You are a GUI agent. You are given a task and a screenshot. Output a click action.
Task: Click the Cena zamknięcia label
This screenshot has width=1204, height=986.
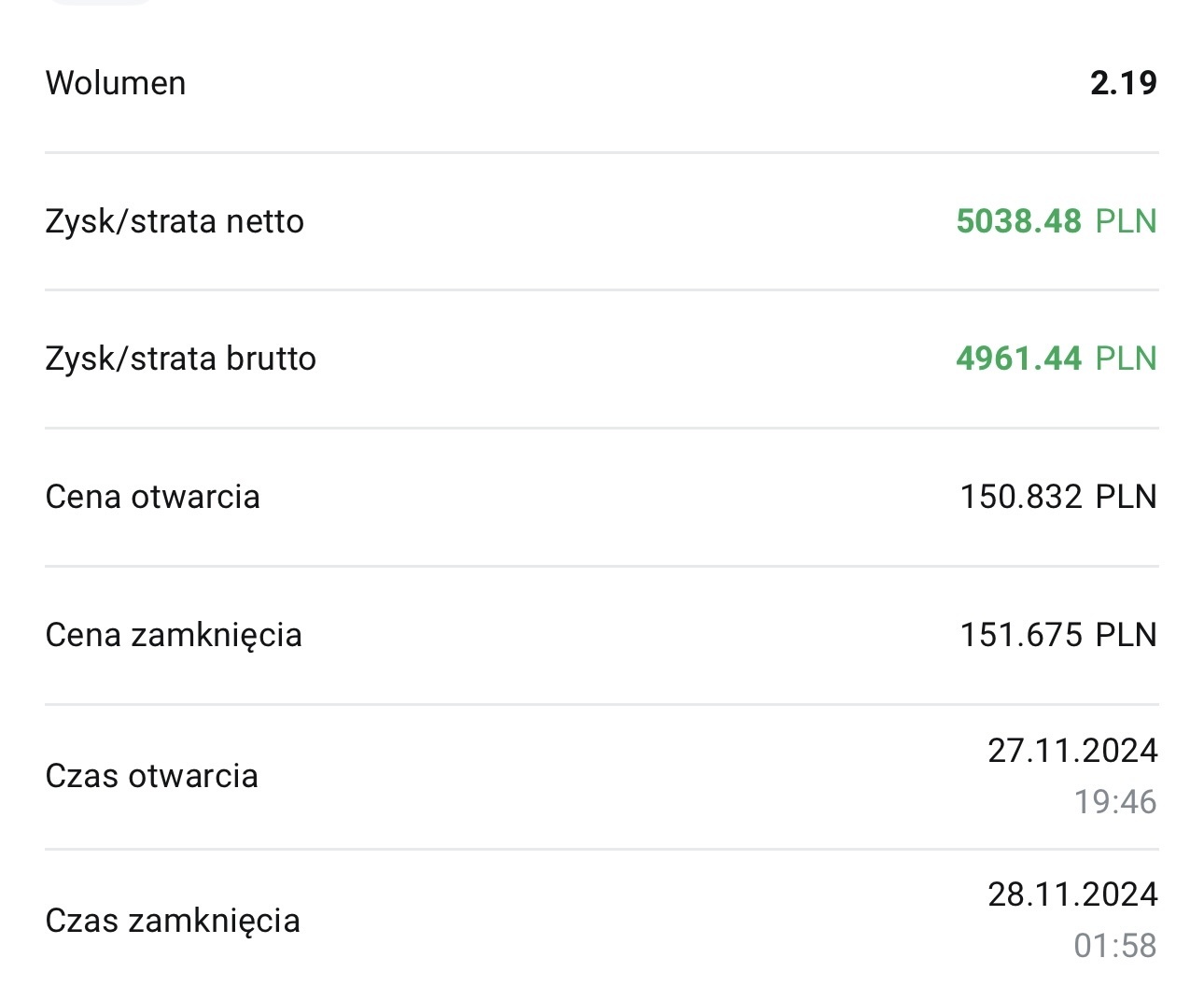[174, 635]
